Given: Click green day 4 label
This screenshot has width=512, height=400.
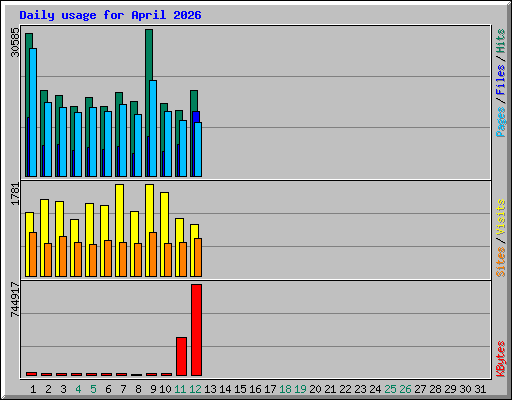Looking at the screenshot, I should pos(78,389).
